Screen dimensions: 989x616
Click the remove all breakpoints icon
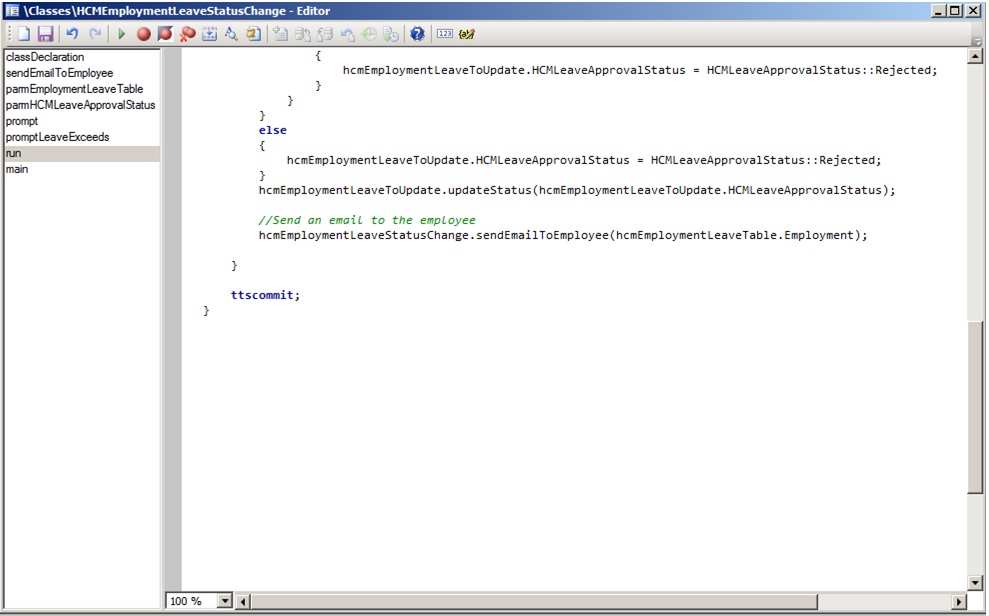(x=187, y=34)
